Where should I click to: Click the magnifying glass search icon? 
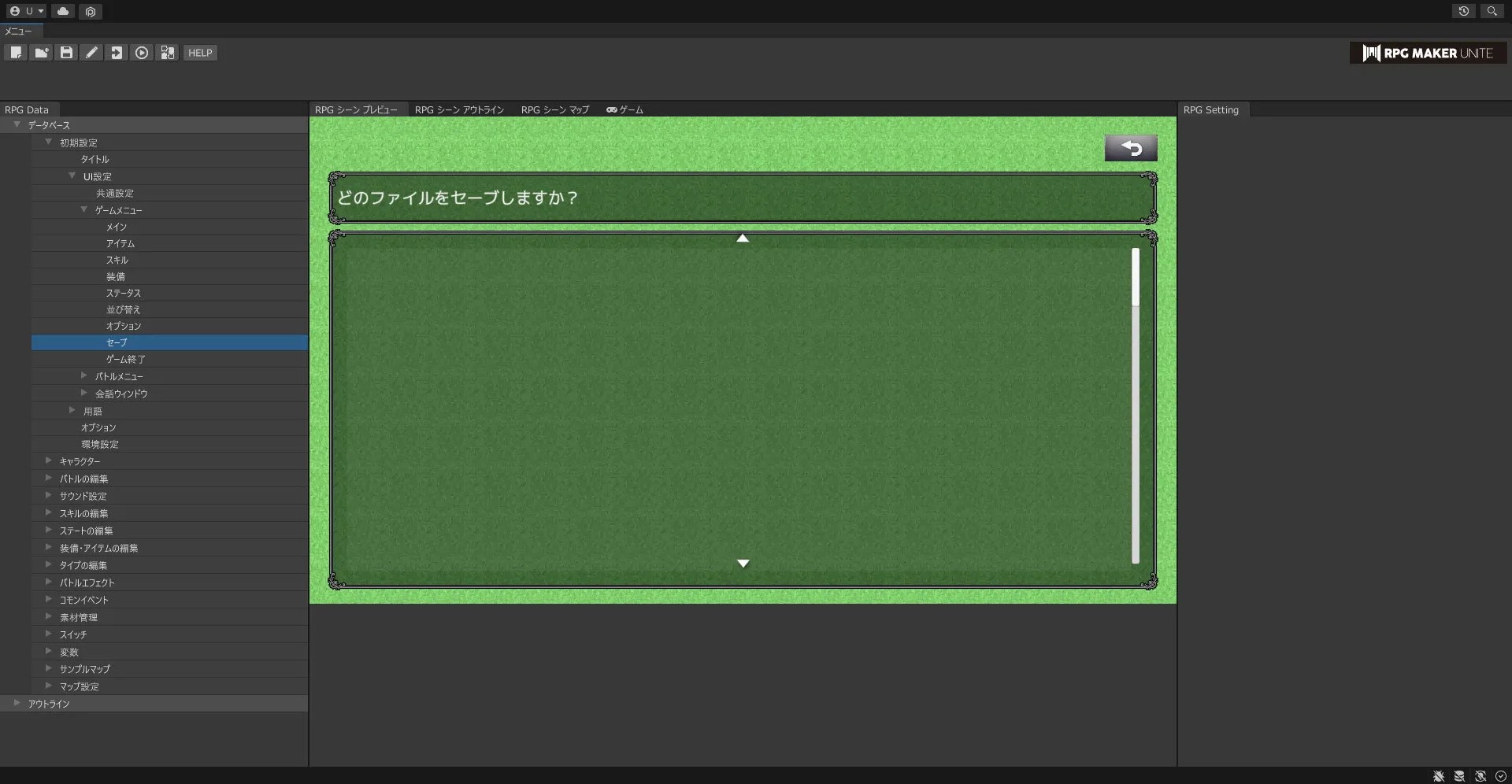tap(1492, 11)
